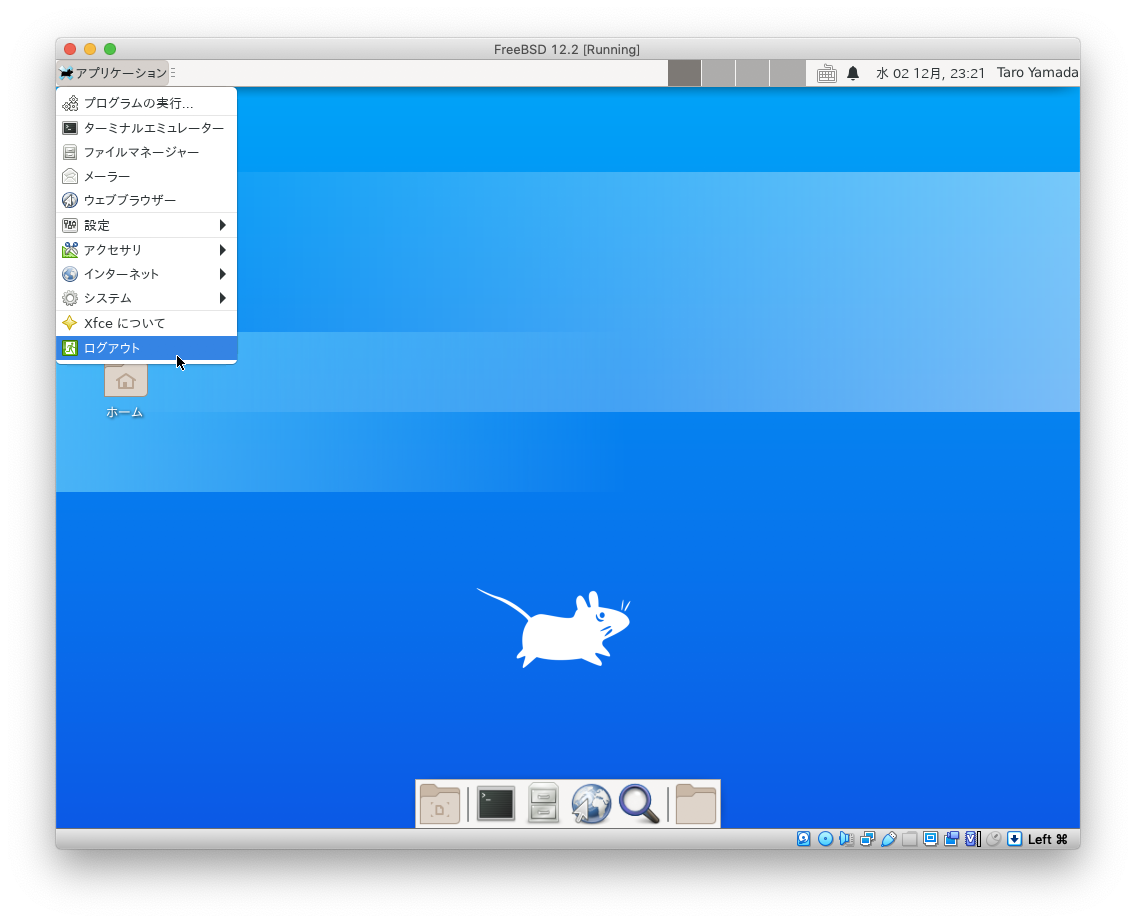
Task: Expand the インターネット submenu
Action: coord(146,274)
